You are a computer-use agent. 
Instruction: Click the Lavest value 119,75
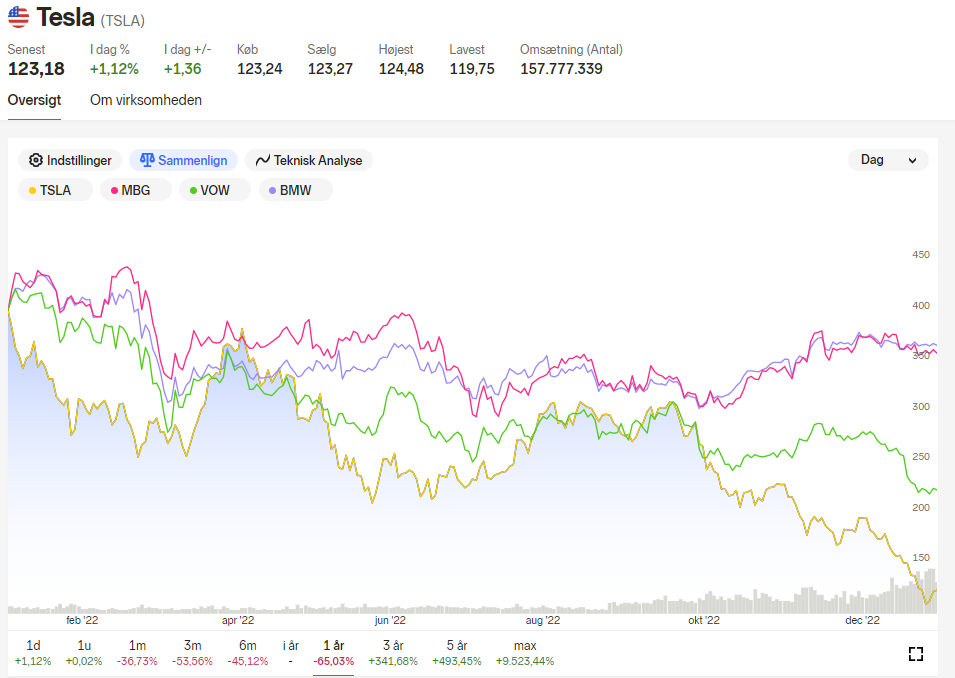(472, 69)
